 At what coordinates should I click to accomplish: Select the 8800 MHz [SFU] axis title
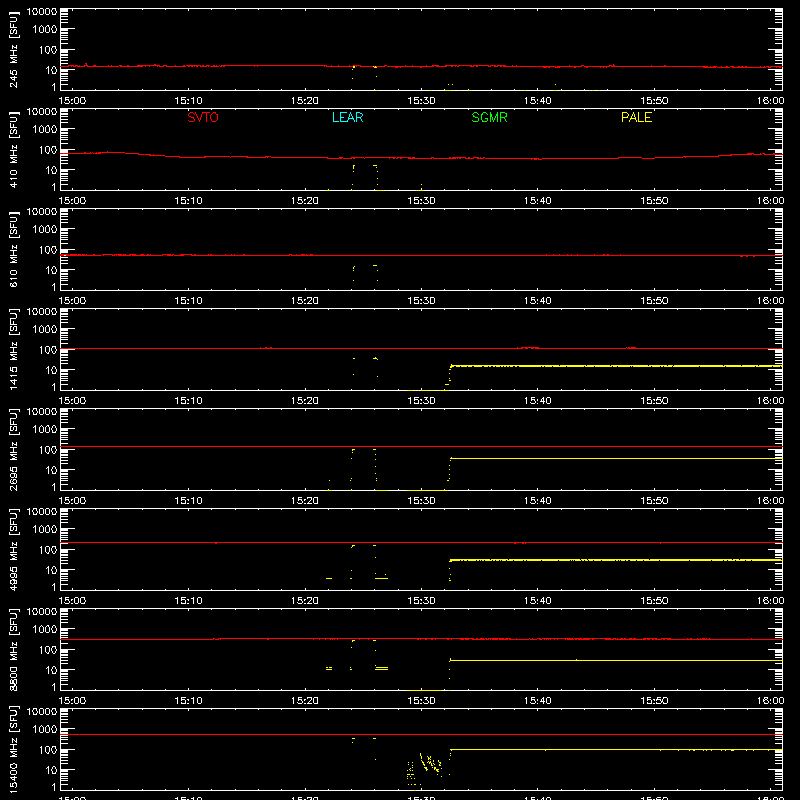[14, 649]
